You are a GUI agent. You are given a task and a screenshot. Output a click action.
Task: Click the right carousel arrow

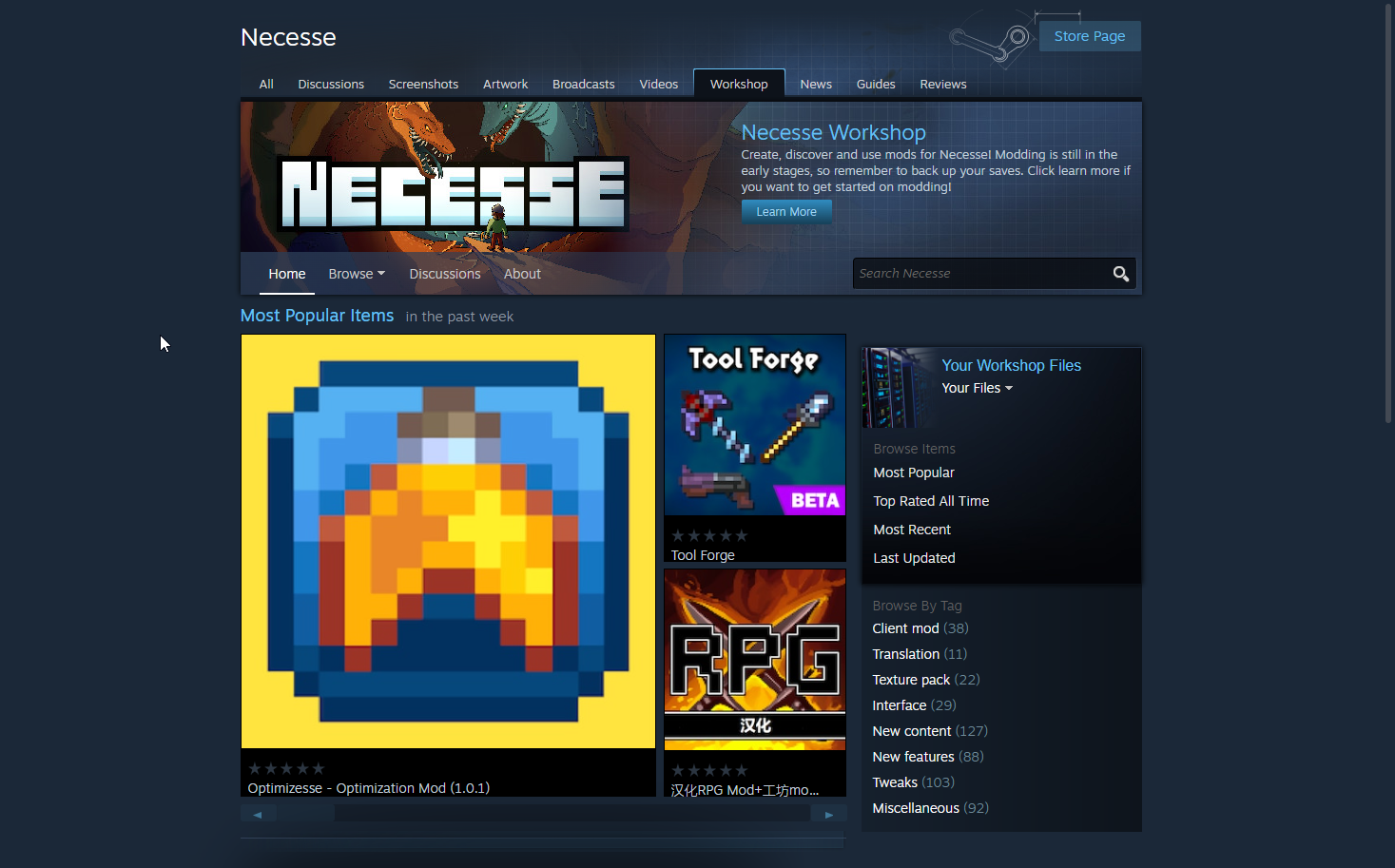coord(828,814)
